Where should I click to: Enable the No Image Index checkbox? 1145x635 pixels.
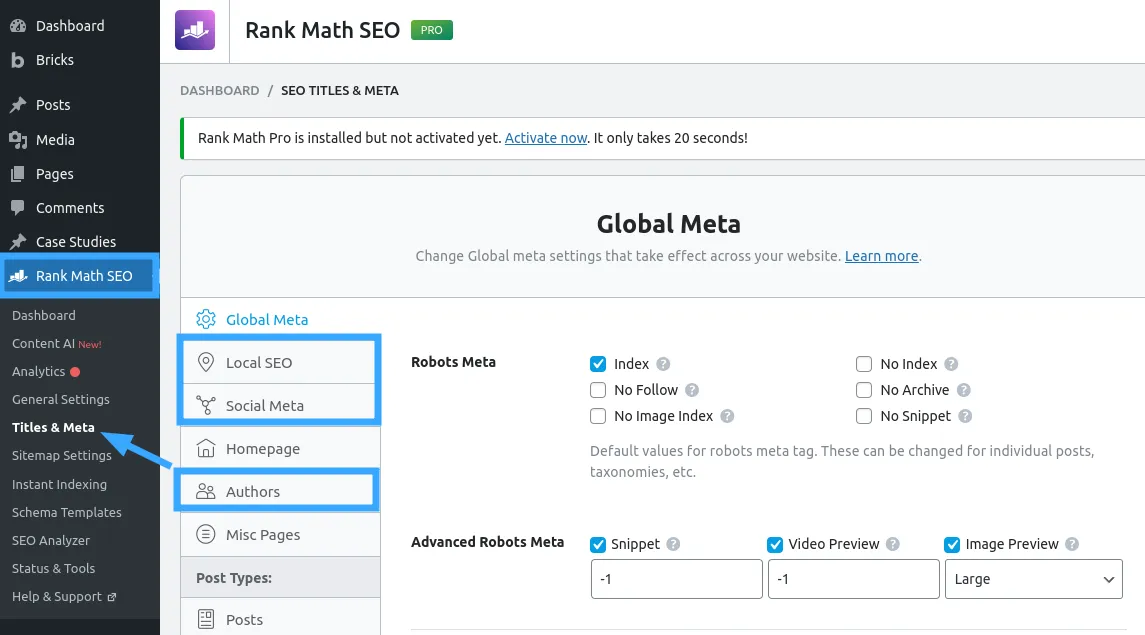pos(598,416)
